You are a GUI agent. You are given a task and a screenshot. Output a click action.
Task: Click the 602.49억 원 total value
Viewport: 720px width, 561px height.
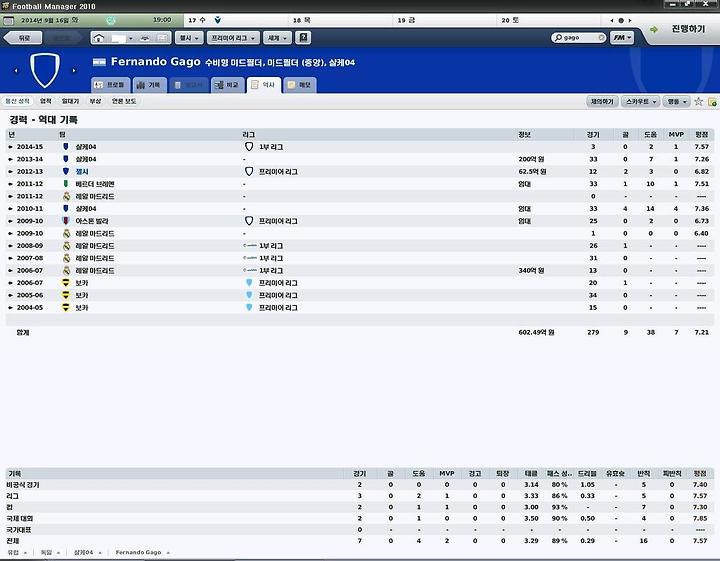(x=536, y=332)
